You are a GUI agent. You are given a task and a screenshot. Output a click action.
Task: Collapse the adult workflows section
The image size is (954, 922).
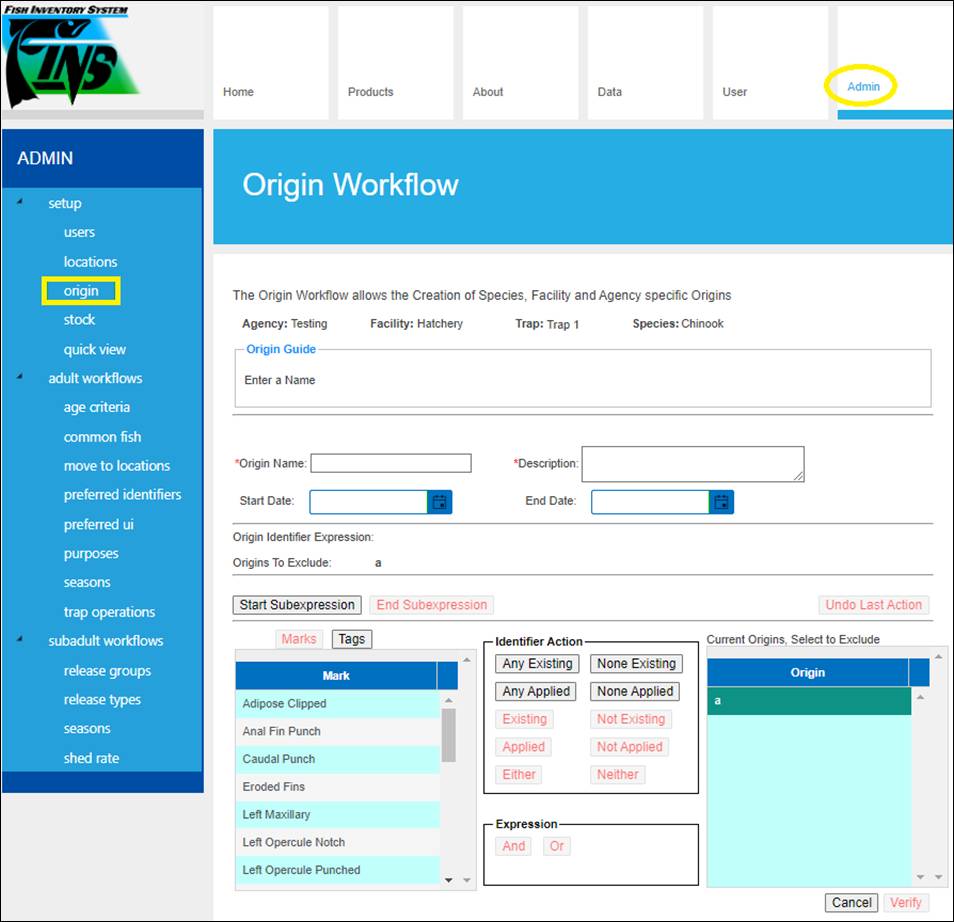tap(21, 378)
